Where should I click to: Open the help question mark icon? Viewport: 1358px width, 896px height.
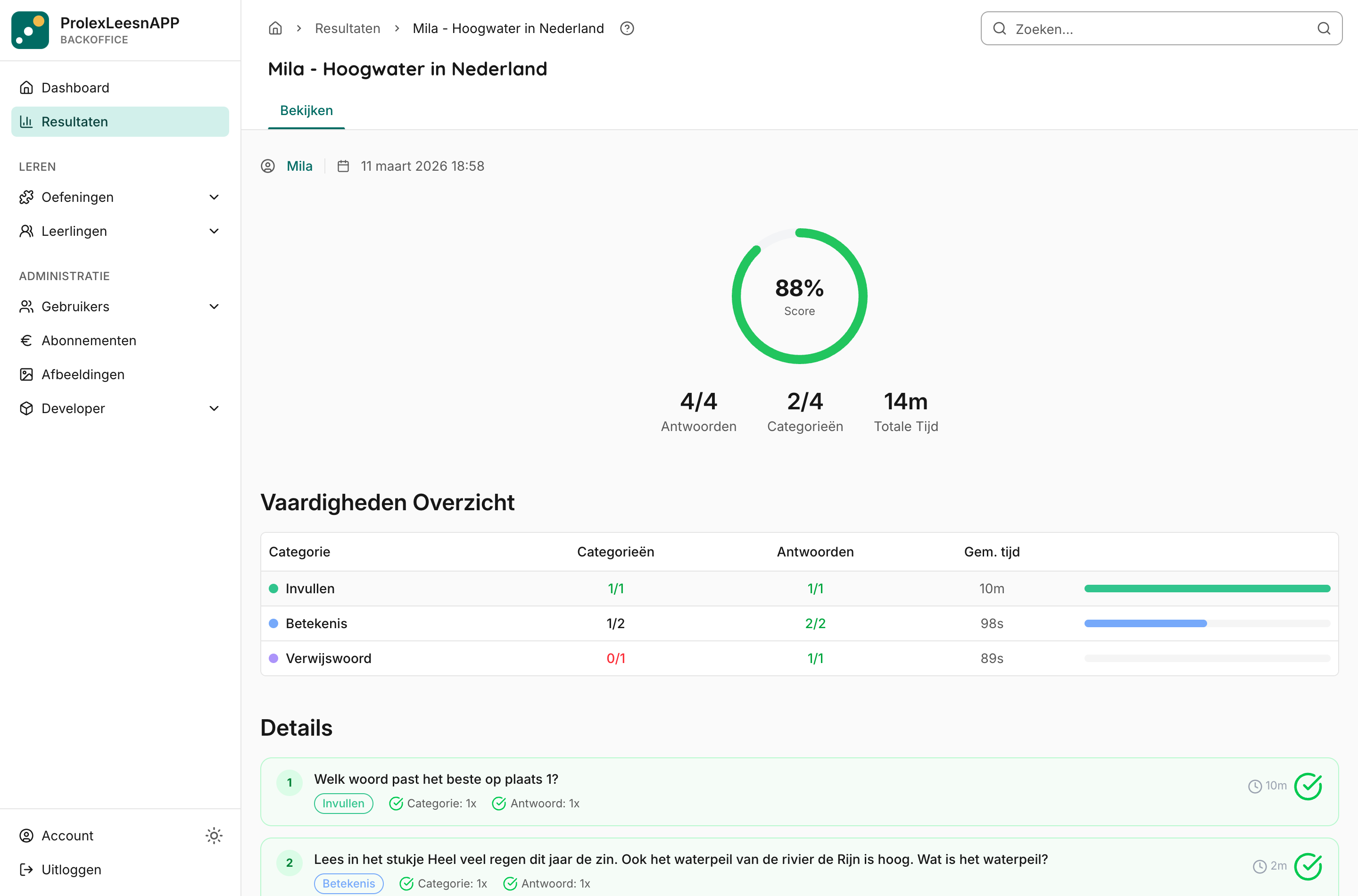tap(627, 29)
